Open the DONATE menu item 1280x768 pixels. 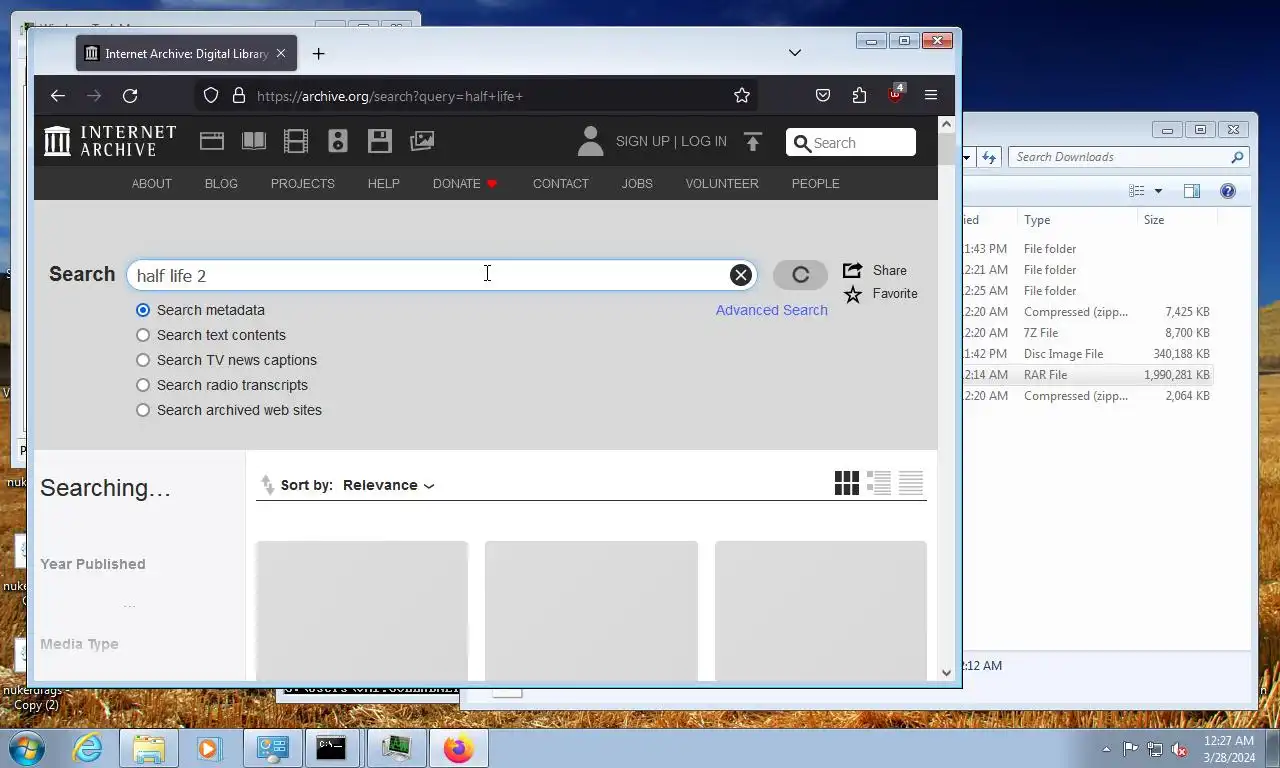click(465, 184)
